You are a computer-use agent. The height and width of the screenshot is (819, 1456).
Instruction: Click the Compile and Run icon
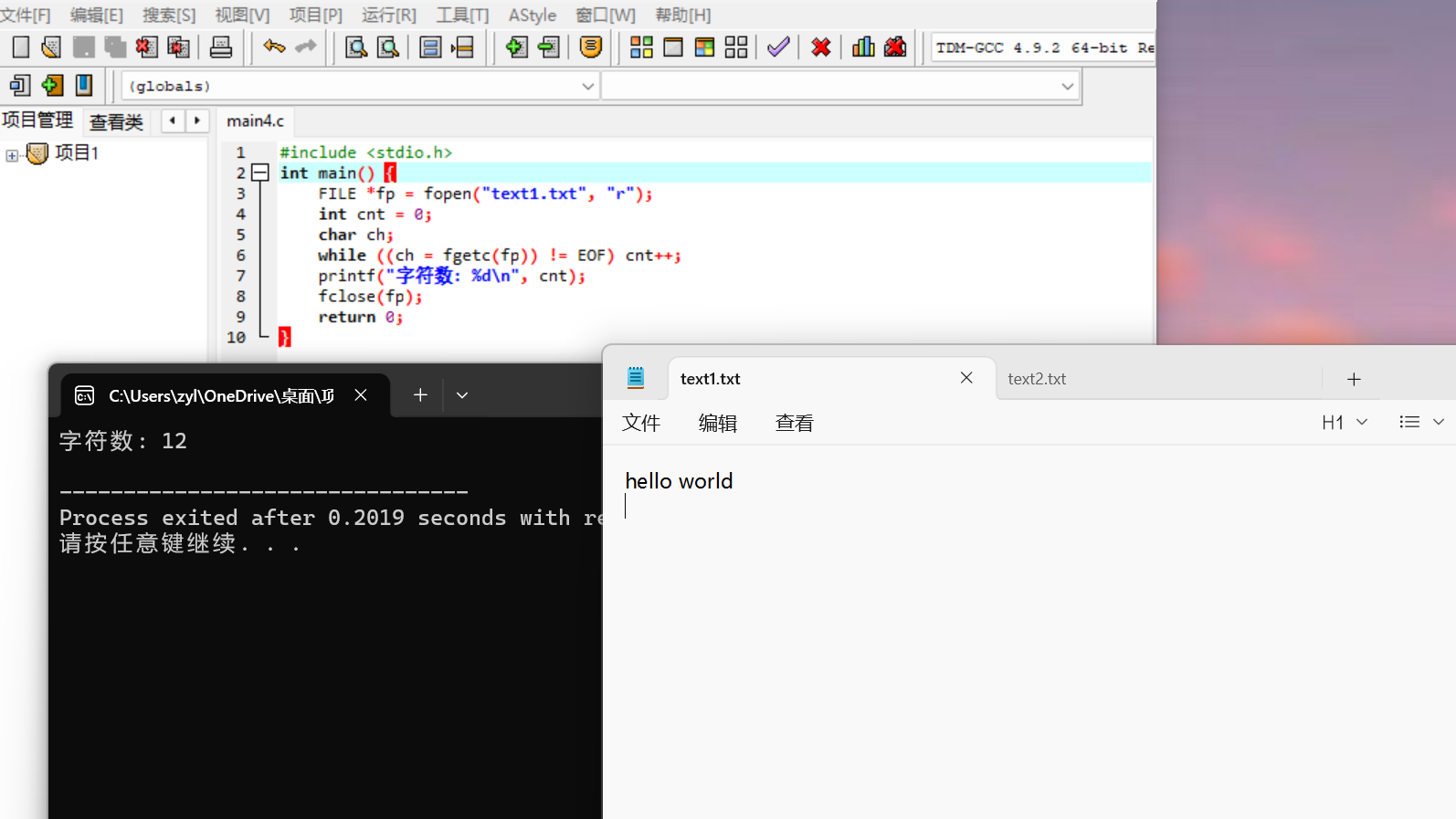click(704, 47)
